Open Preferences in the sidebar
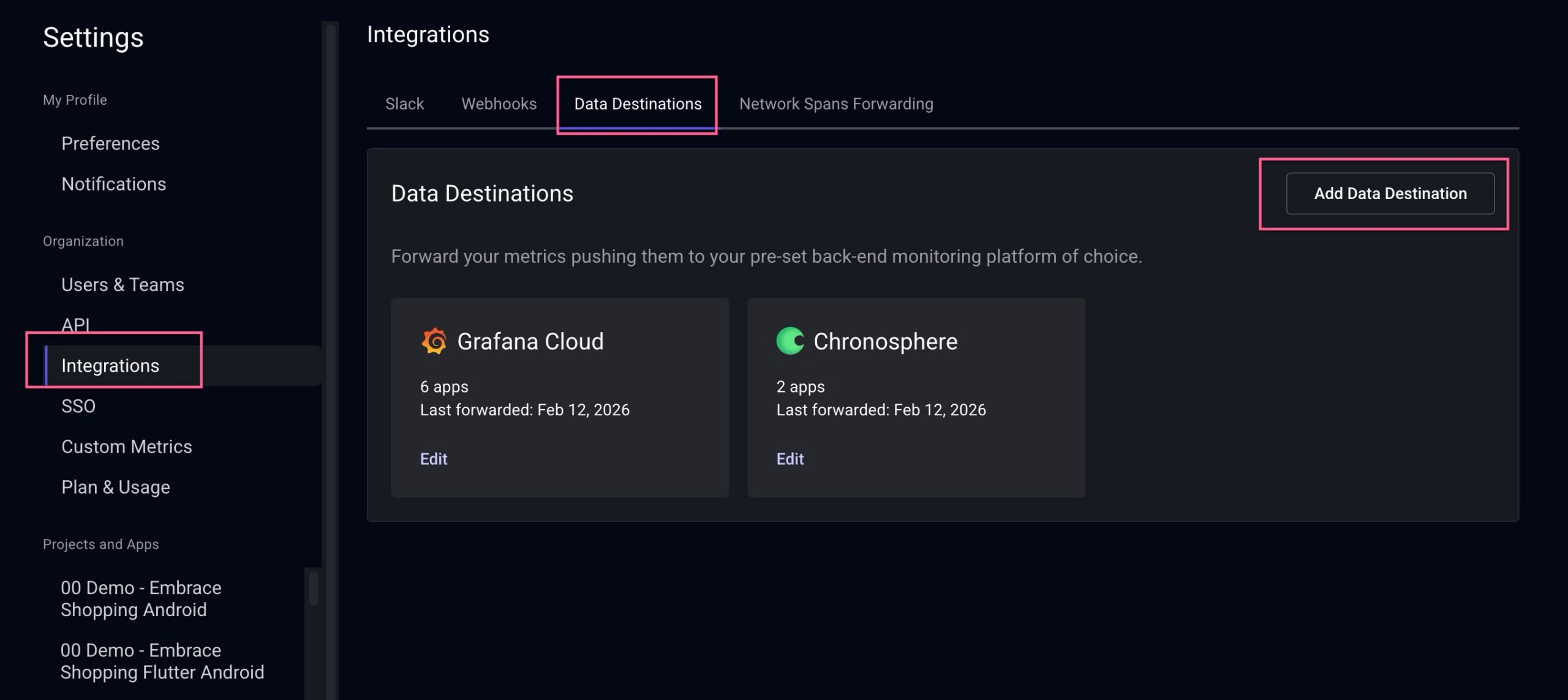The image size is (1568, 700). point(110,143)
